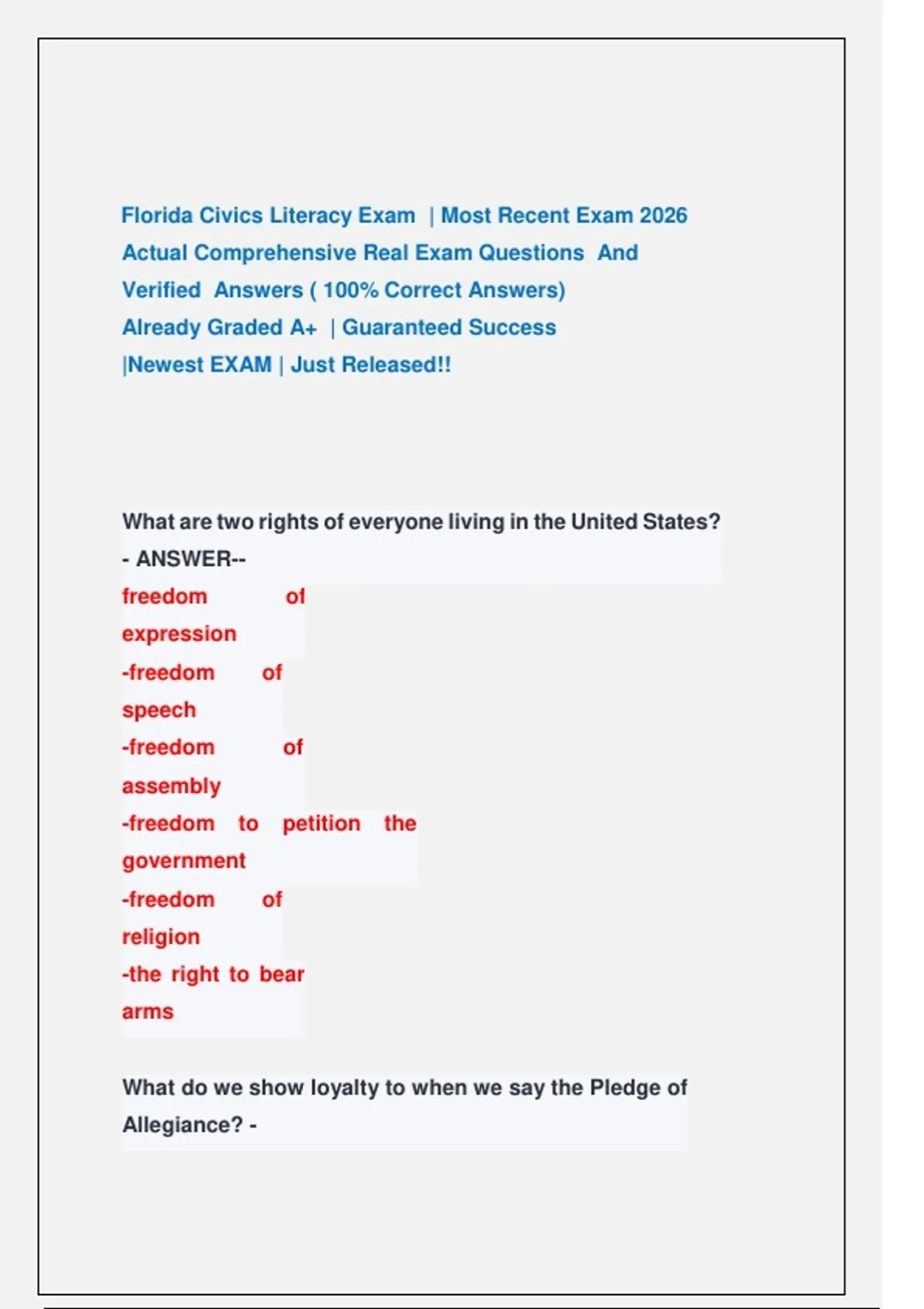Viewport: 924px width, 1309px height.
Task: Click the red word "government"
Action: click(x=183, y=860)
